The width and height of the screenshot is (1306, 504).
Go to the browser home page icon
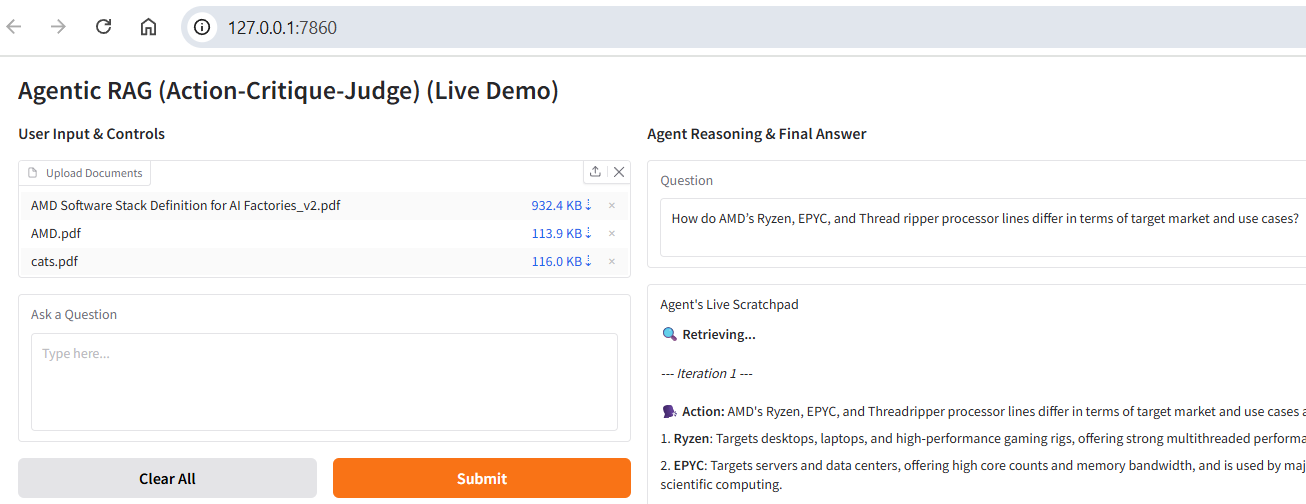point(148,27)
